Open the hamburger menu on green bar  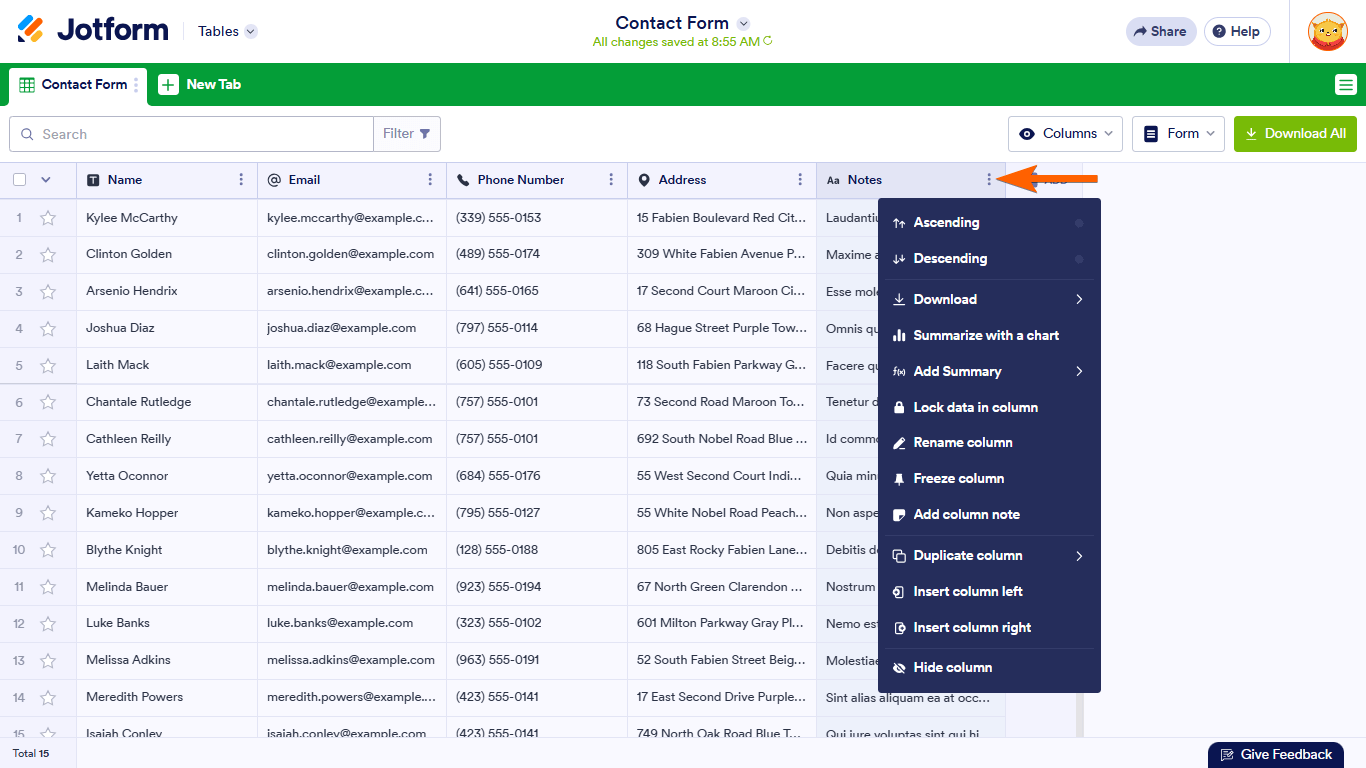1346,85
